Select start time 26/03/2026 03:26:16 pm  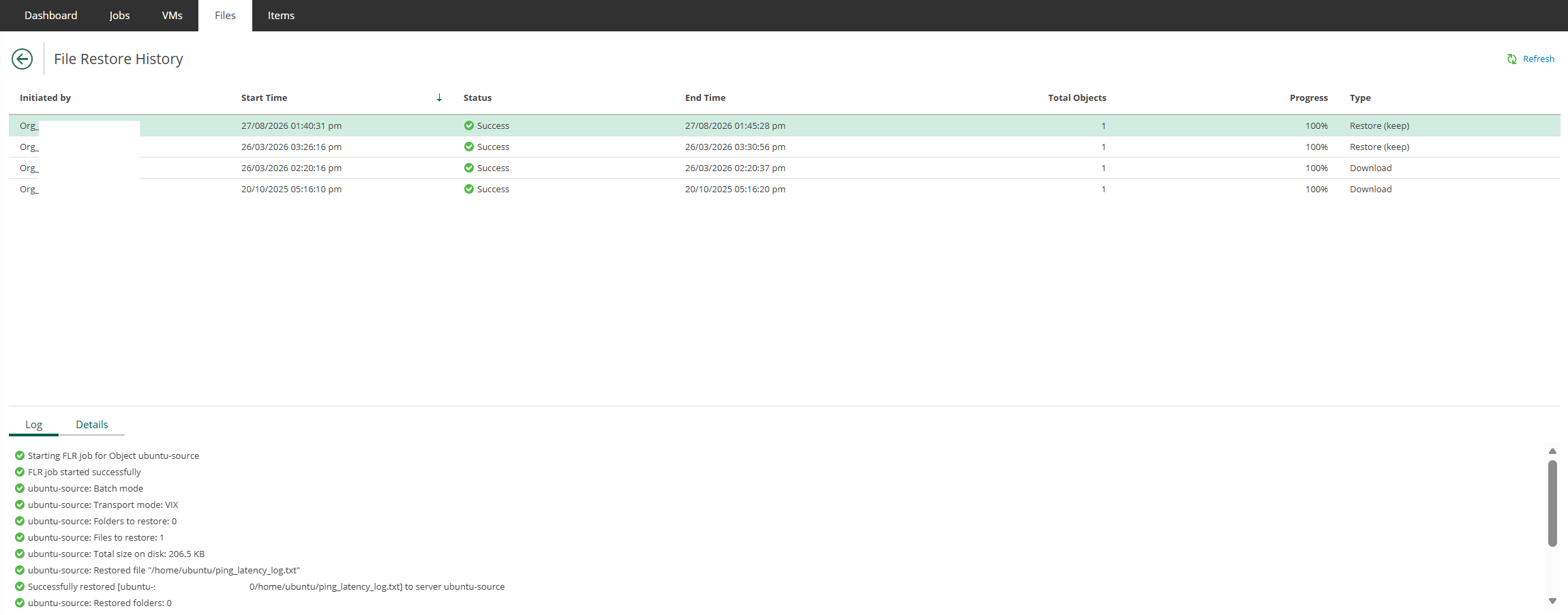291,147
